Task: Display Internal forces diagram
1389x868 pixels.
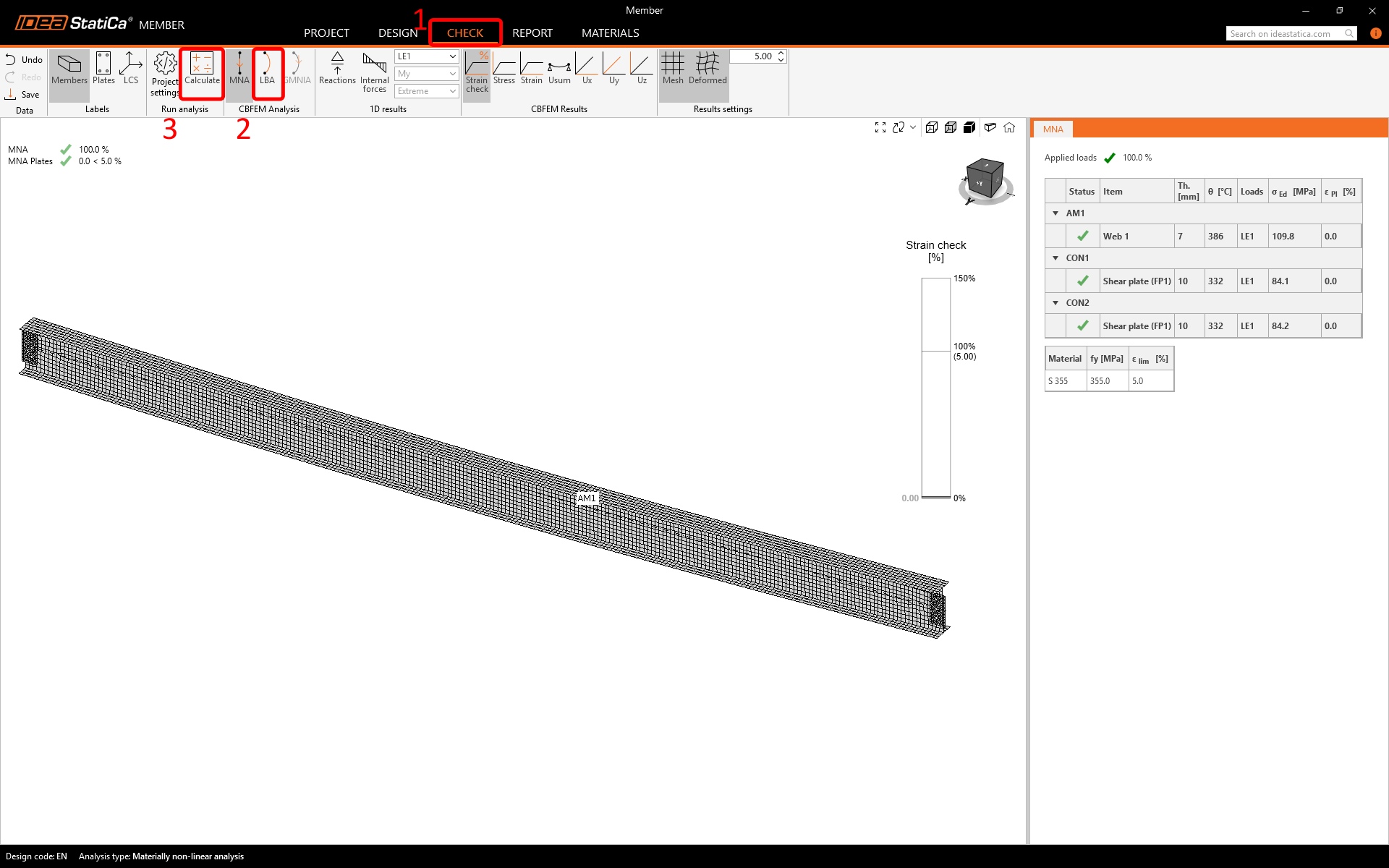Action: (374, 71)
